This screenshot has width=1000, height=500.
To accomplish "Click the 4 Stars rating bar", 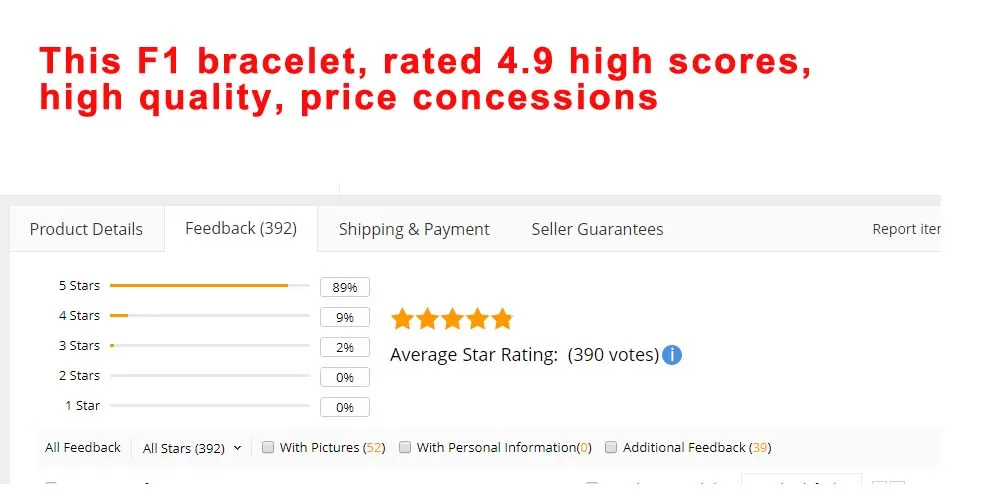I will [210, 316].
